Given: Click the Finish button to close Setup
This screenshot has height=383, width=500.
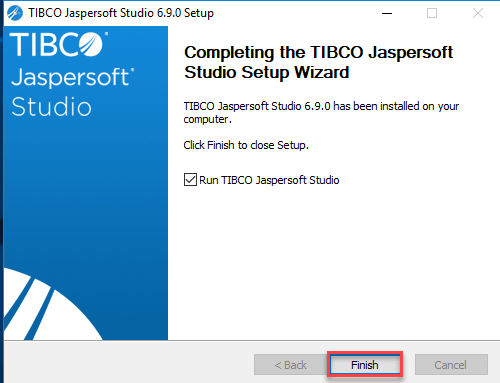Looking at the screenshot, I should [x=365, y=365].
